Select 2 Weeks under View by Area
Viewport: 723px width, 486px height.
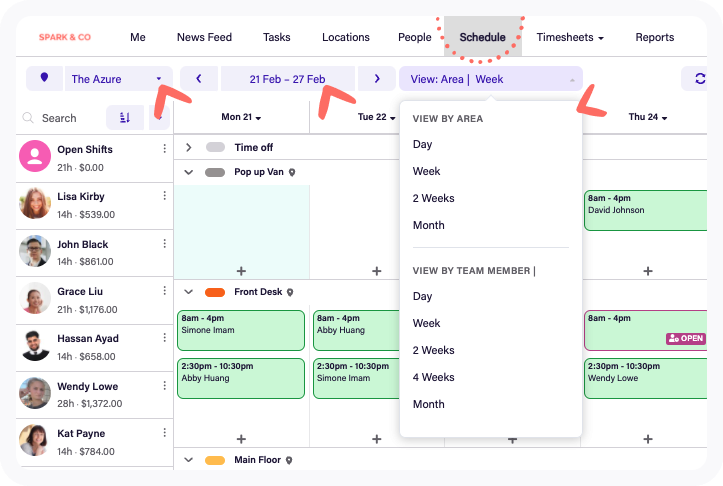(x=433, y=198)
